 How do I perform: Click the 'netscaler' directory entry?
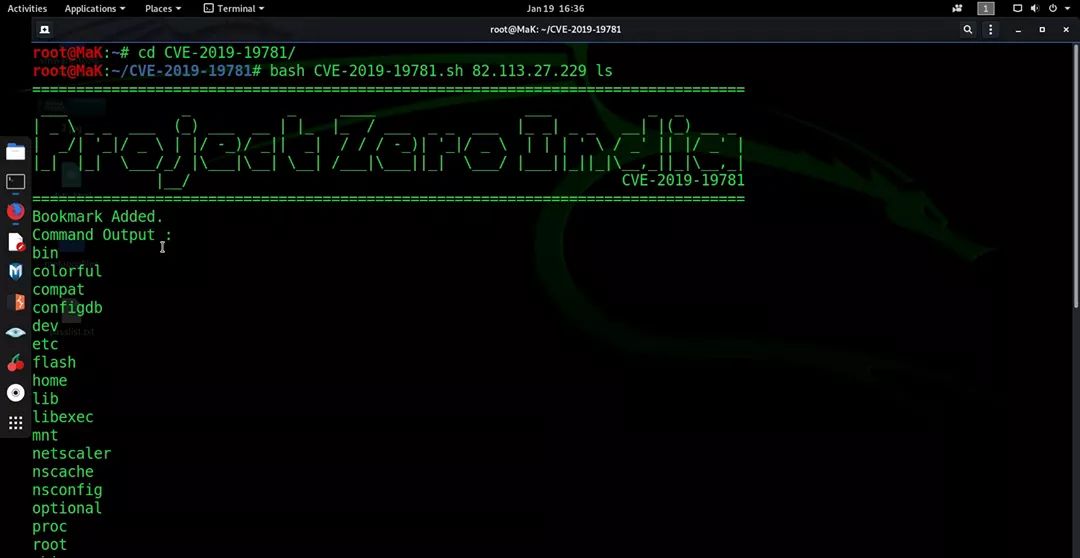coord(72,453)
